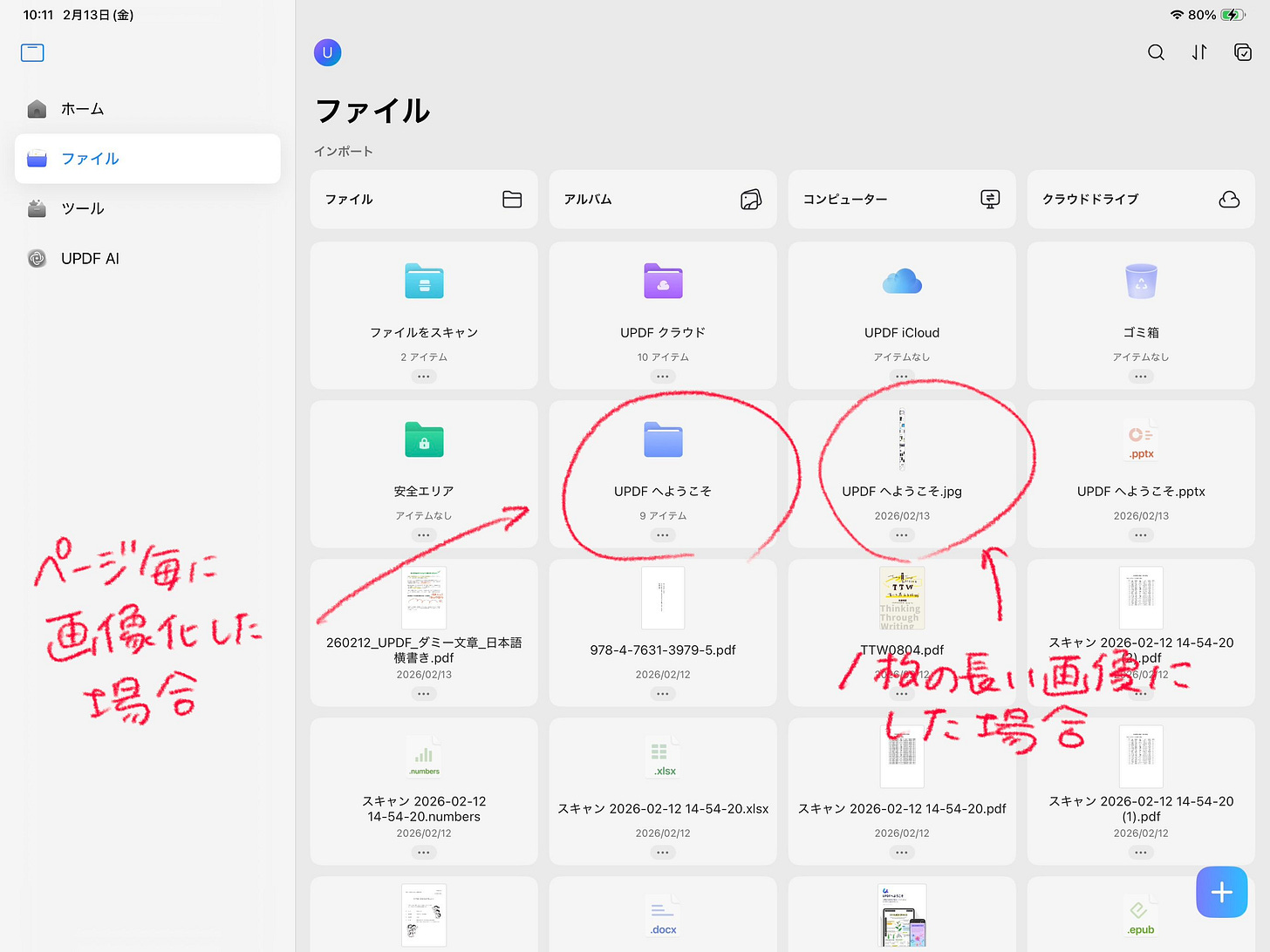Open the UPDF へようこそ.jpg thumbnail
This screenshot has height=952, width=1270.
[901, 440]
